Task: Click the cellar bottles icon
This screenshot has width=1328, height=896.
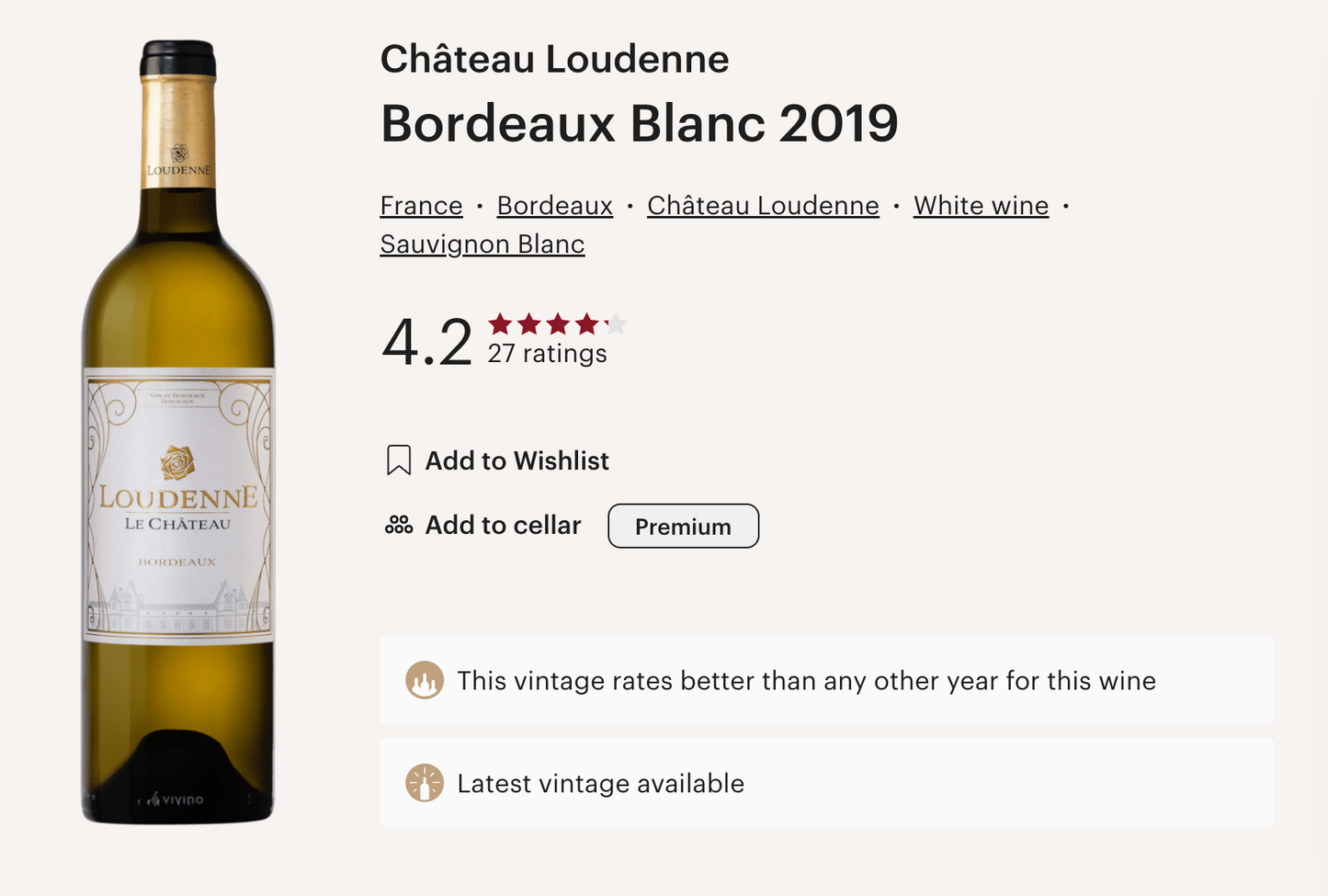Action: click(x=399, y=525)
